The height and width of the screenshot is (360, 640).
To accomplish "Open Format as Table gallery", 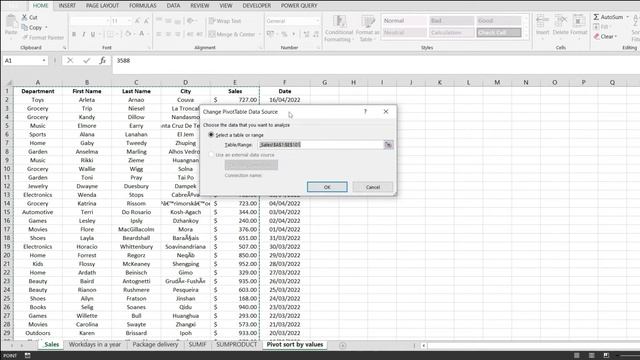I will 367,28.
